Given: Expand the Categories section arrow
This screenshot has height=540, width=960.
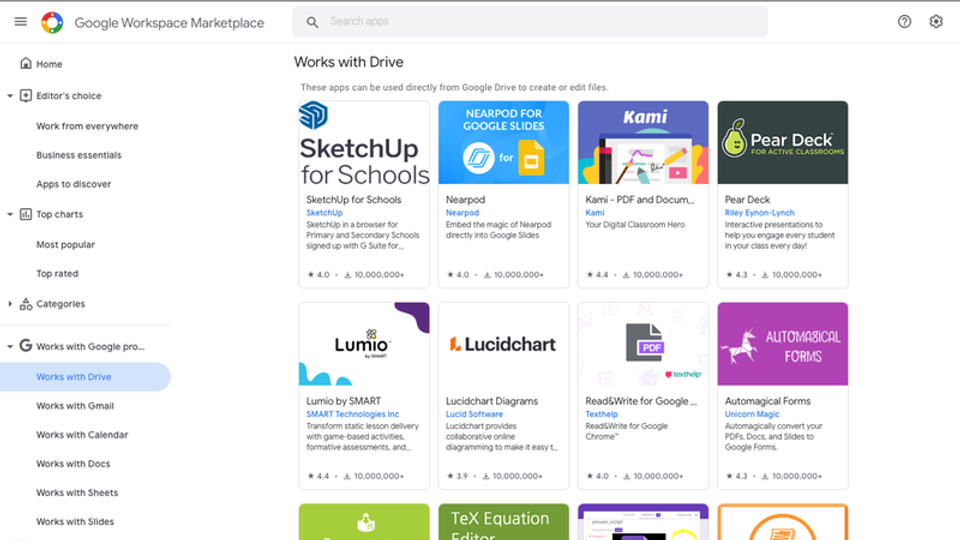Looking at the screenshot, I should (x=10, y=304).
